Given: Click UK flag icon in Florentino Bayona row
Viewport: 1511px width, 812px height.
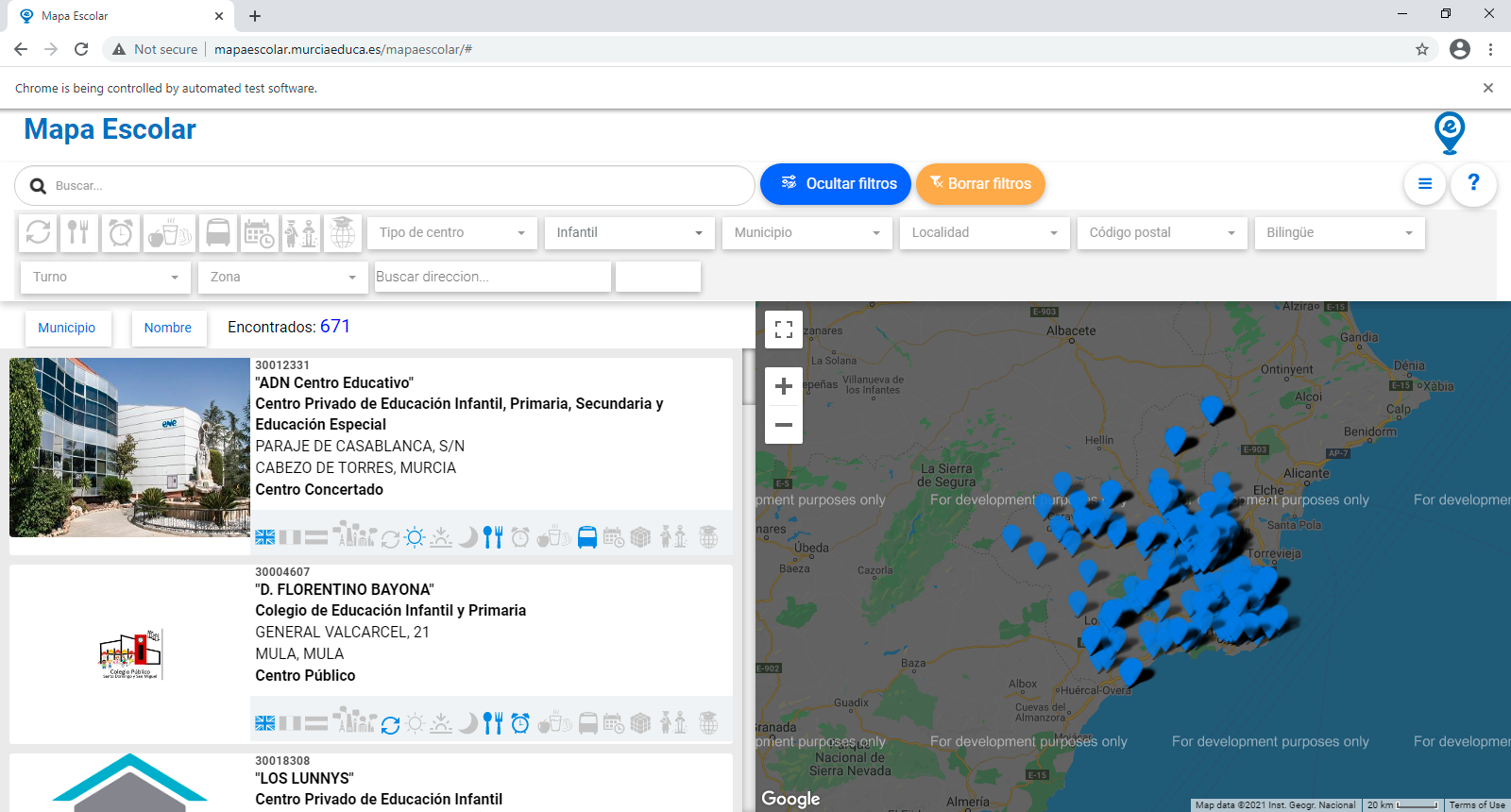Looking at the screenshot, I should 265,723.
